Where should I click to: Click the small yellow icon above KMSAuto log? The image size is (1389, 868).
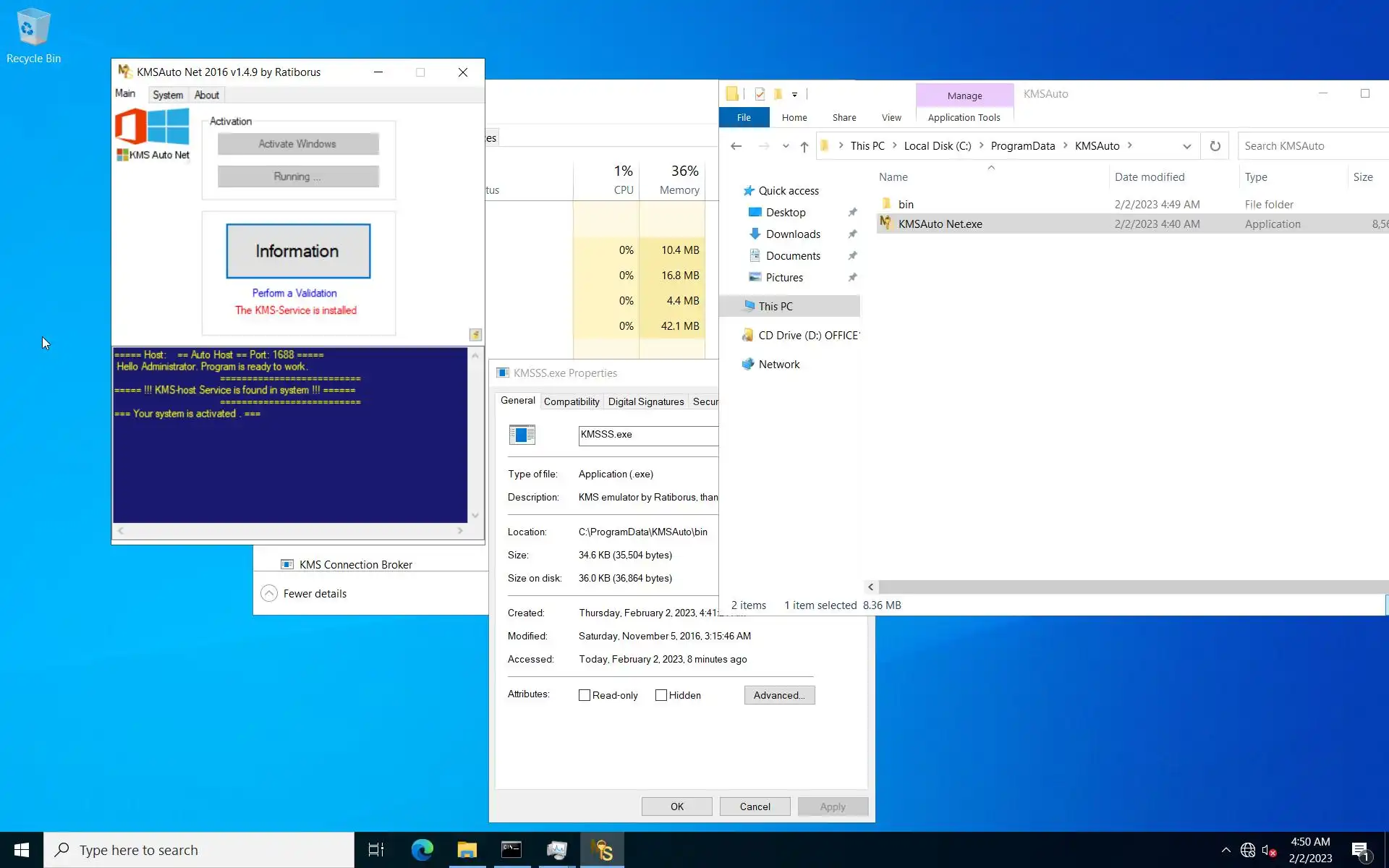click(475, 334)
